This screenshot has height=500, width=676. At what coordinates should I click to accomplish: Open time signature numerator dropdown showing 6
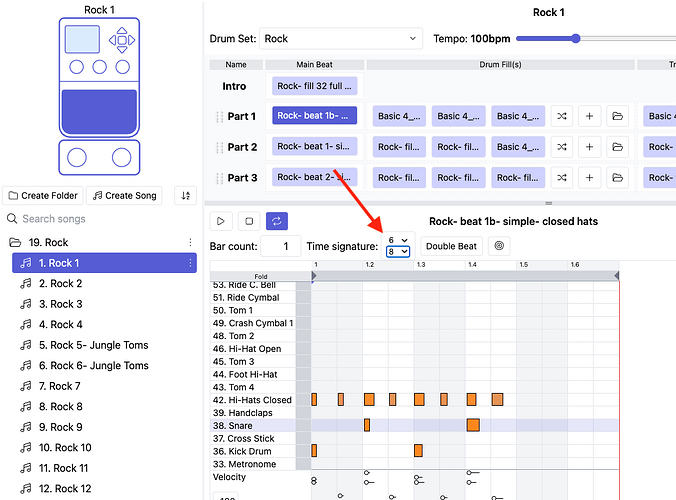click(398, 240)
